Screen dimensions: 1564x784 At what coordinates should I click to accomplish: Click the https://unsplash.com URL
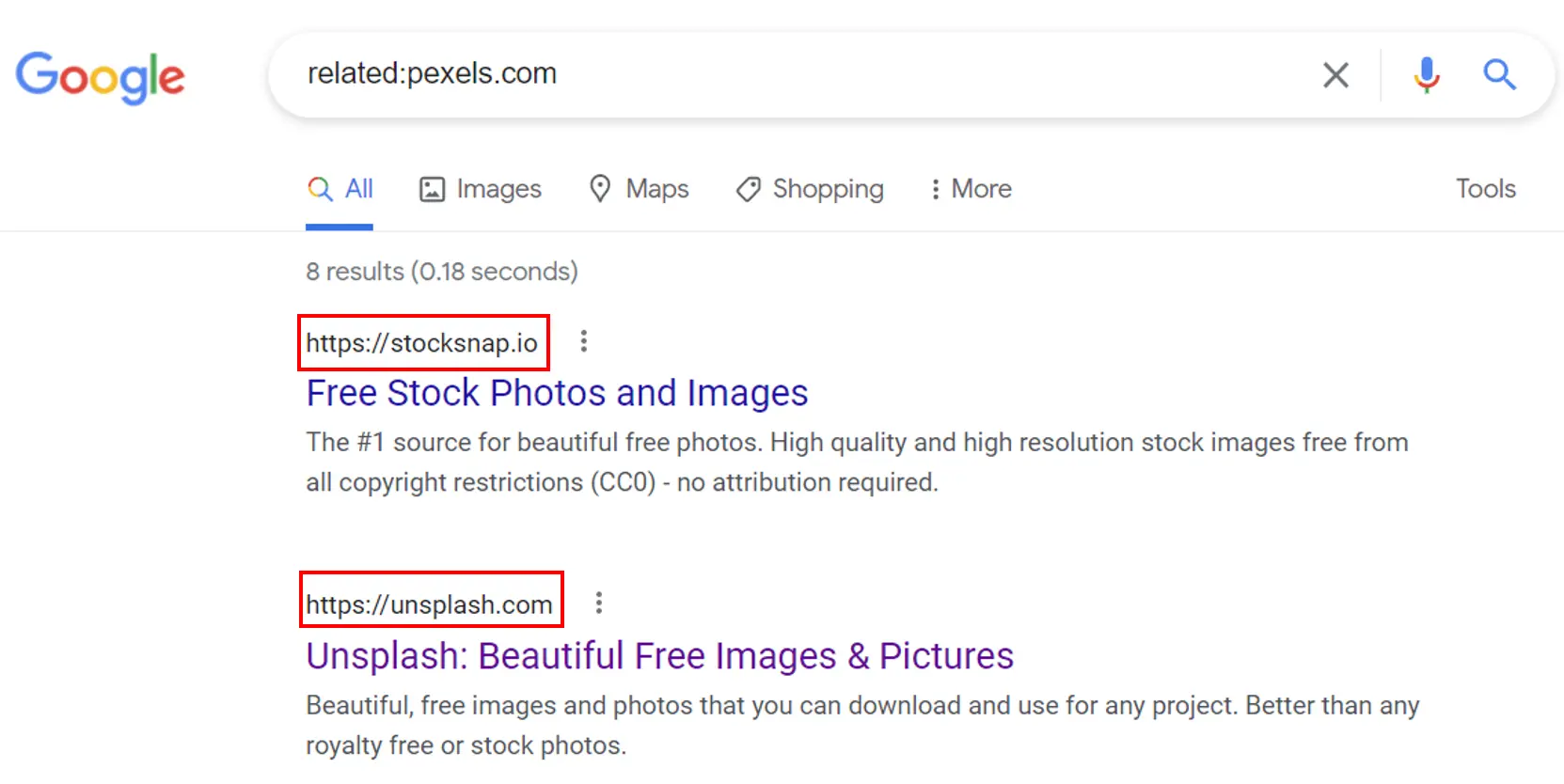(430, 604)
